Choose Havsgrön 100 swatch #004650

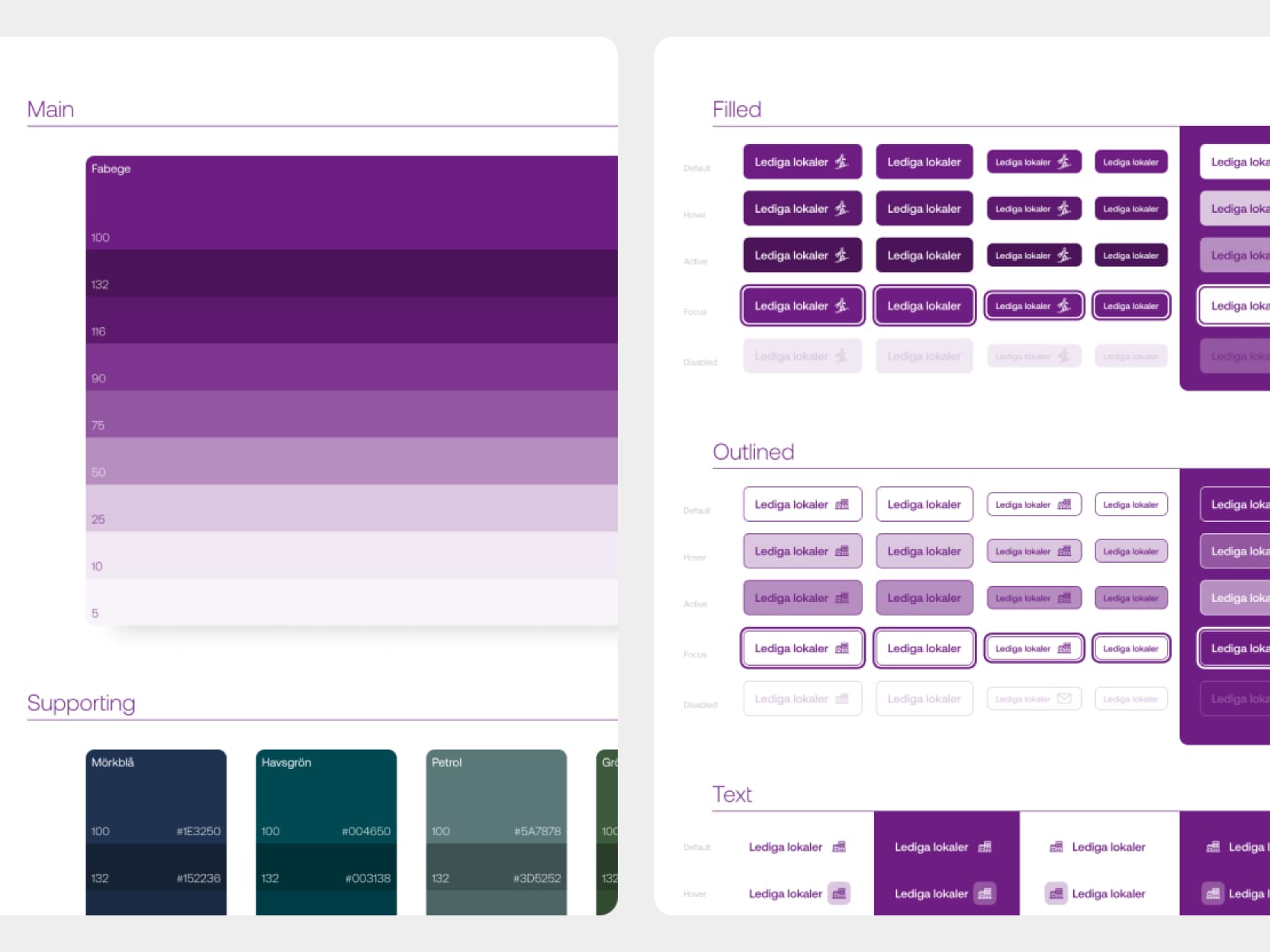(x=326, y=796)
